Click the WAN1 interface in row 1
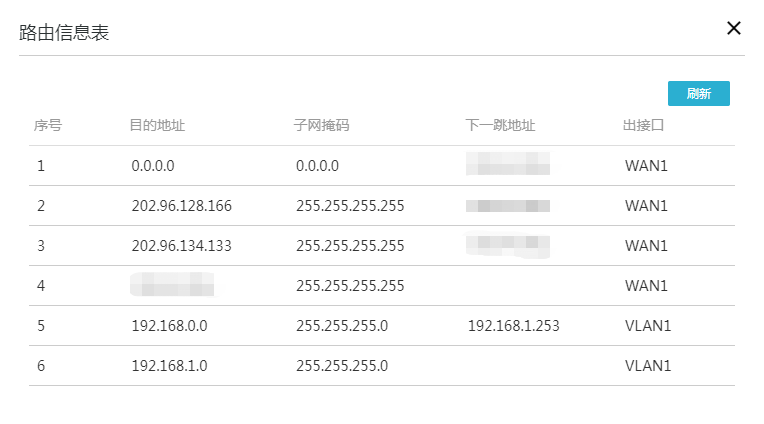 645,166
